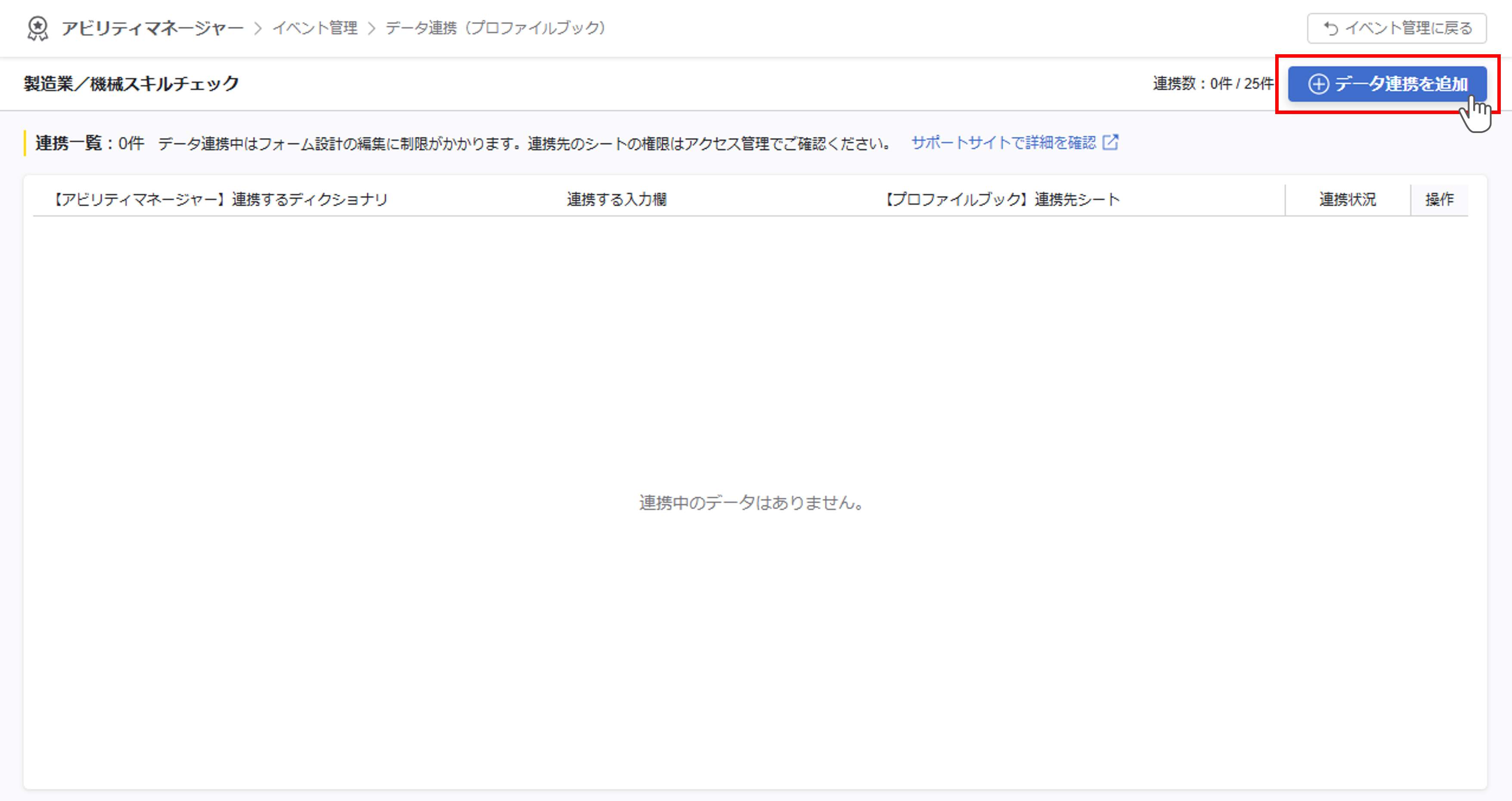Click the chevron between アビリティマネージャー and イベント管理
Viewport: 1512px width, 801px height.
pos(258,28)
